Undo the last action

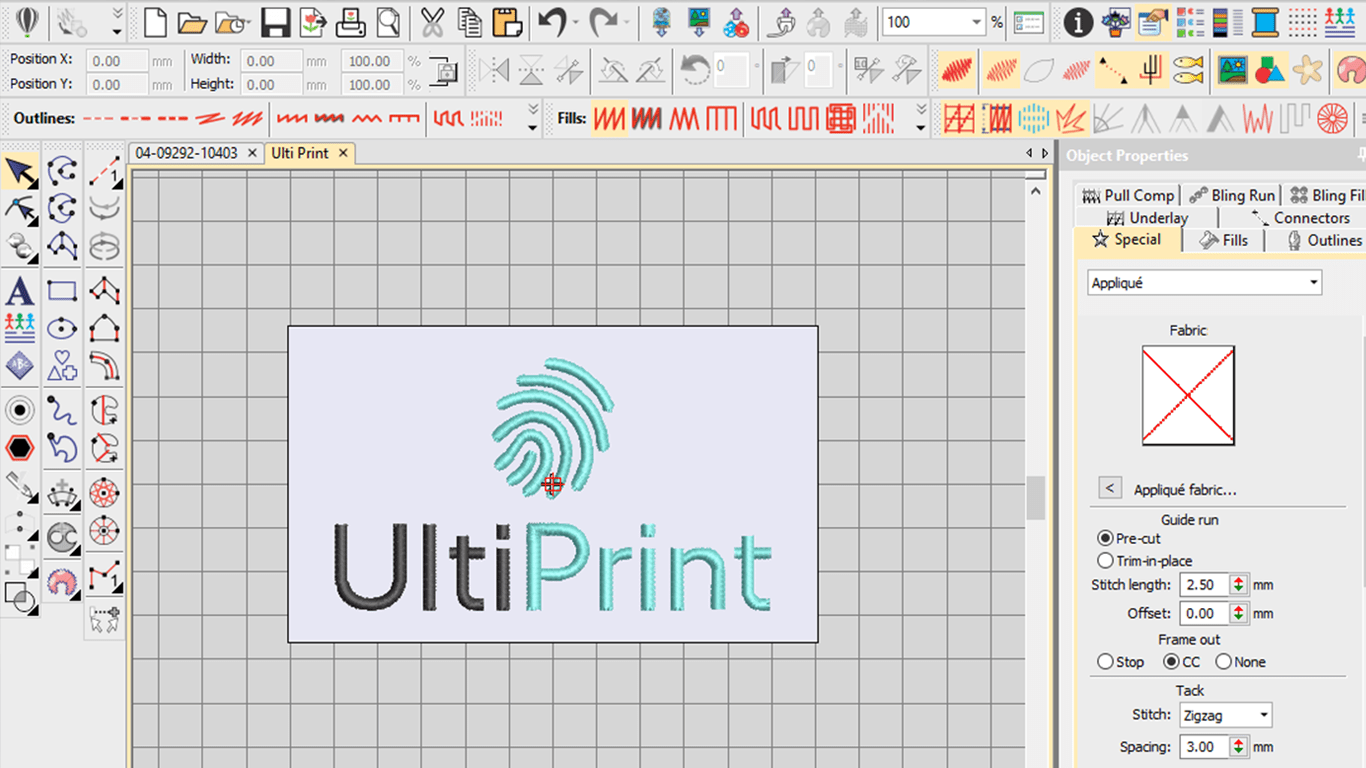click(552, 22)
